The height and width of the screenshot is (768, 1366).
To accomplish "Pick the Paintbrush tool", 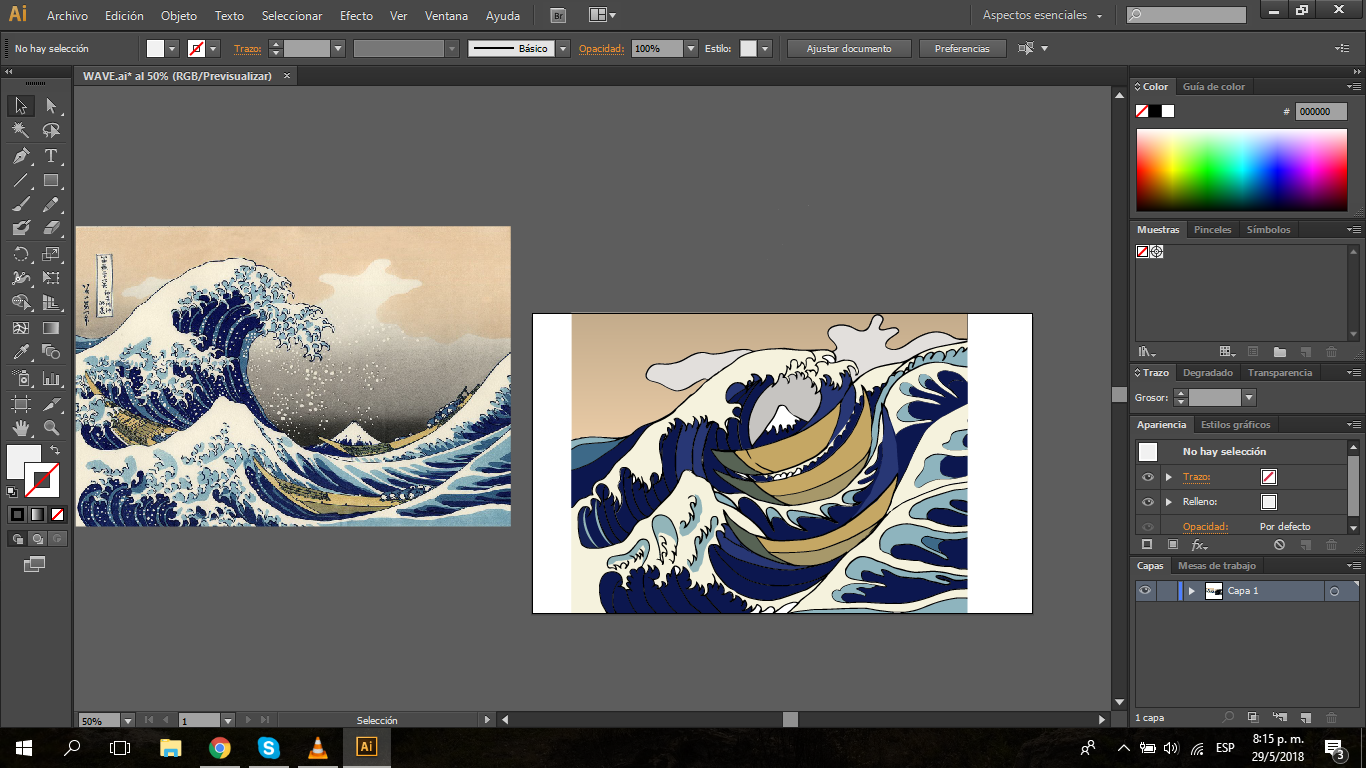I will coord(21,204).
